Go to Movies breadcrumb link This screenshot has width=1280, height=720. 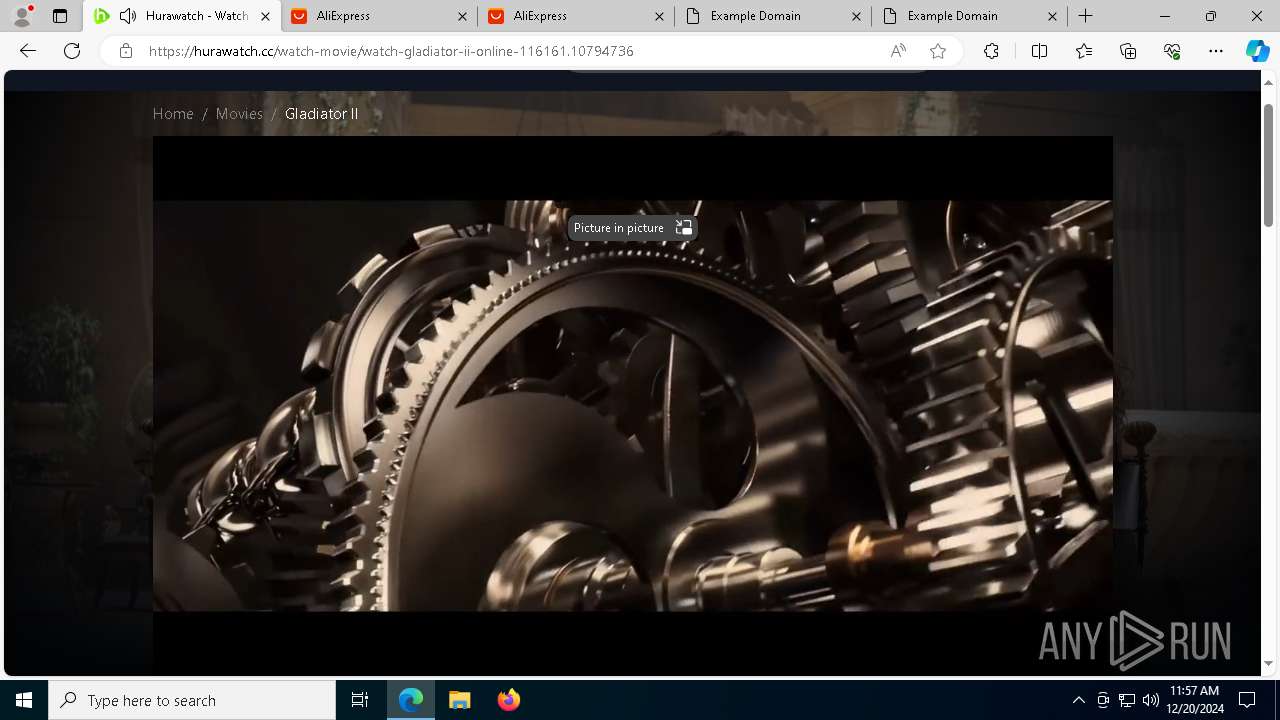pos(239,114)
